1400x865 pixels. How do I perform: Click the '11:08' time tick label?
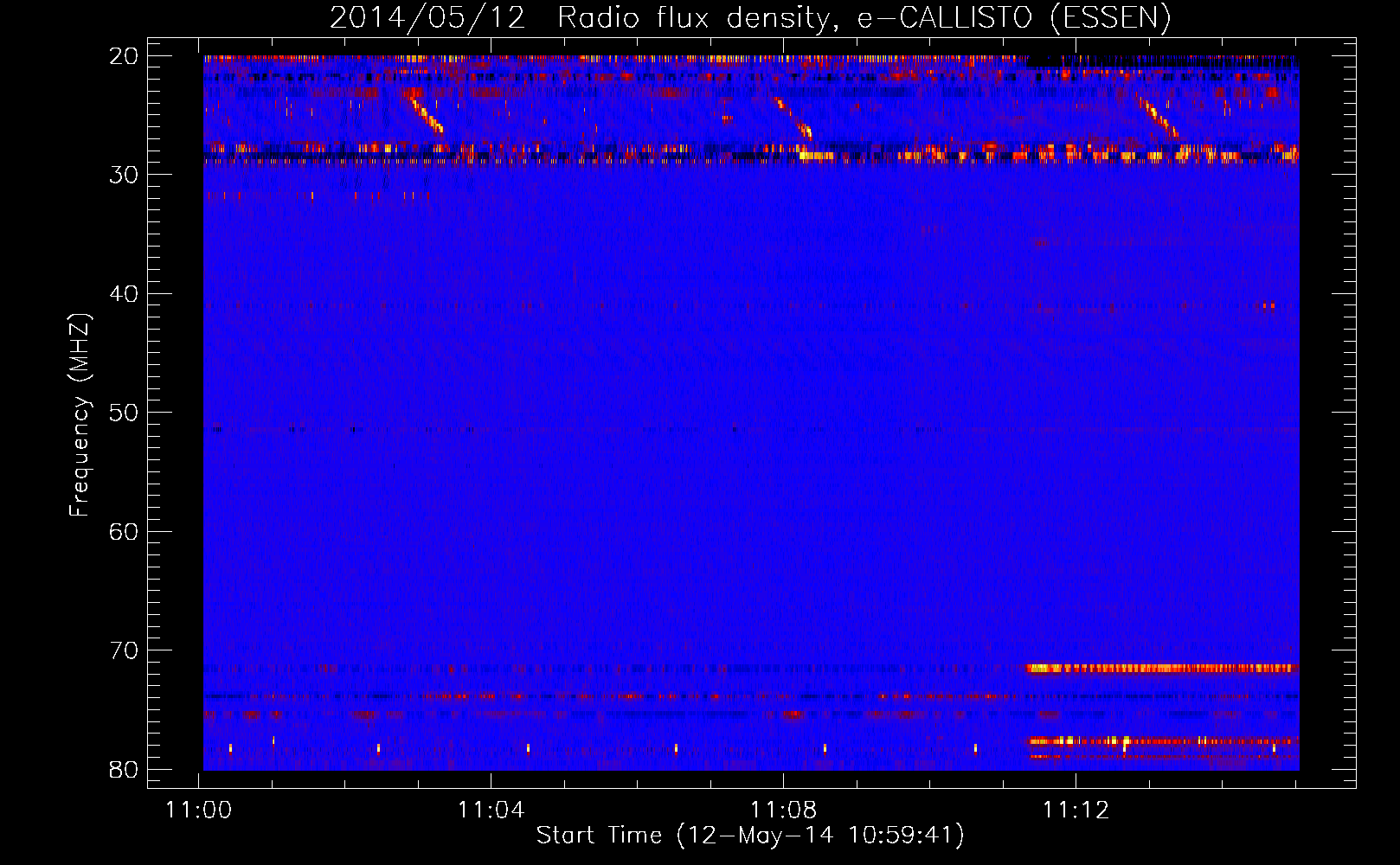pyautogui.click(x=783, y=811)
